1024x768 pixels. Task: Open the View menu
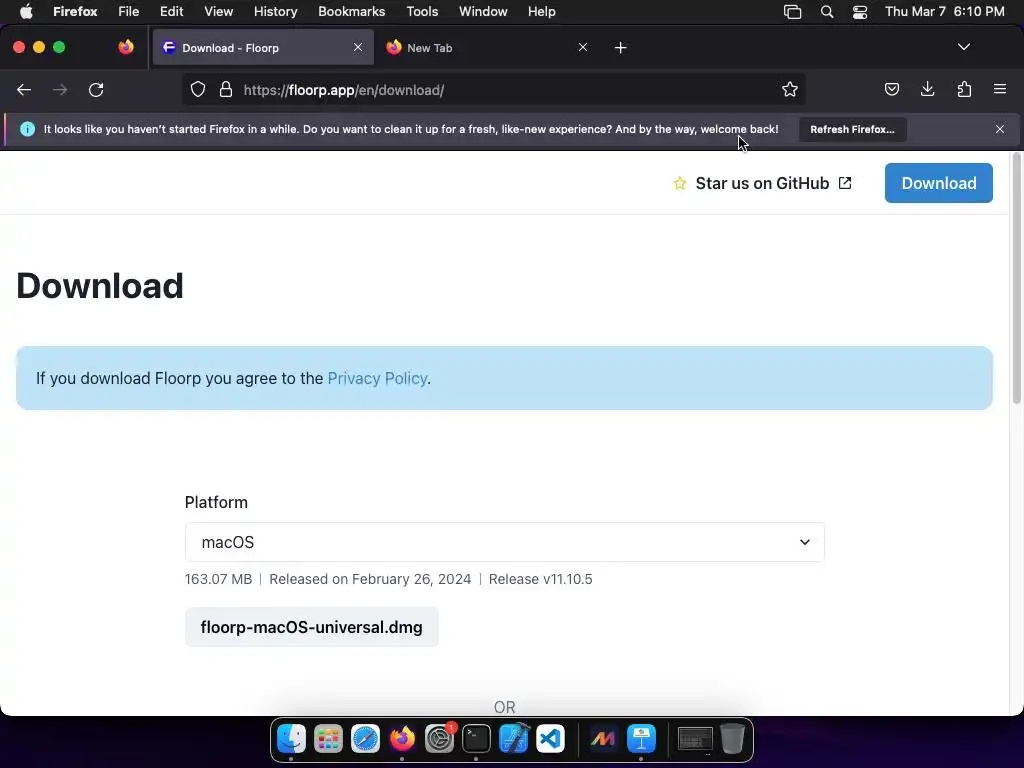coord(218,11)
